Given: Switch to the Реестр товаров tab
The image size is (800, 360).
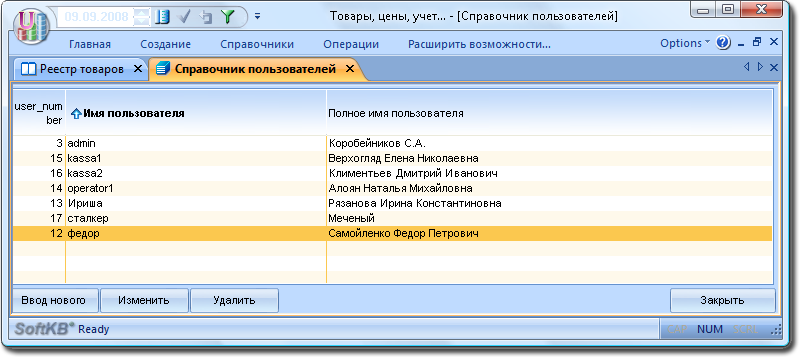Looking at the screenshot, I should click(81, 69).
